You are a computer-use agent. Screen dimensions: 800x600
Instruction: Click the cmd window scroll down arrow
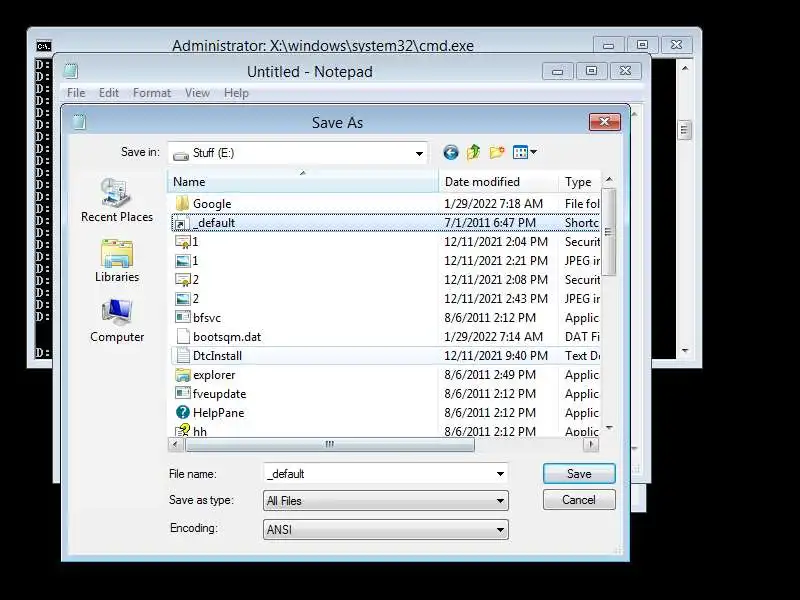[x=685, y=351]
